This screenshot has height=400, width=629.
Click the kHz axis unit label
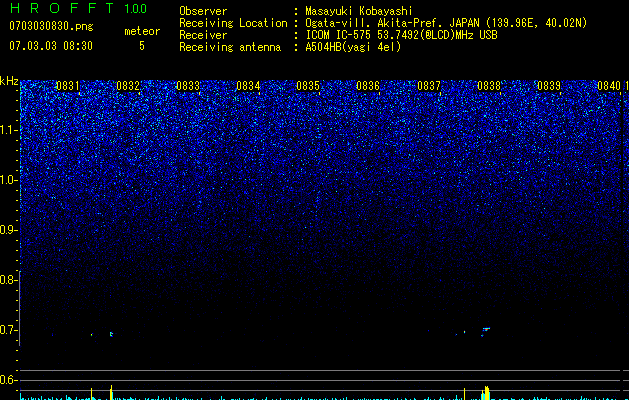pos(9,82)
